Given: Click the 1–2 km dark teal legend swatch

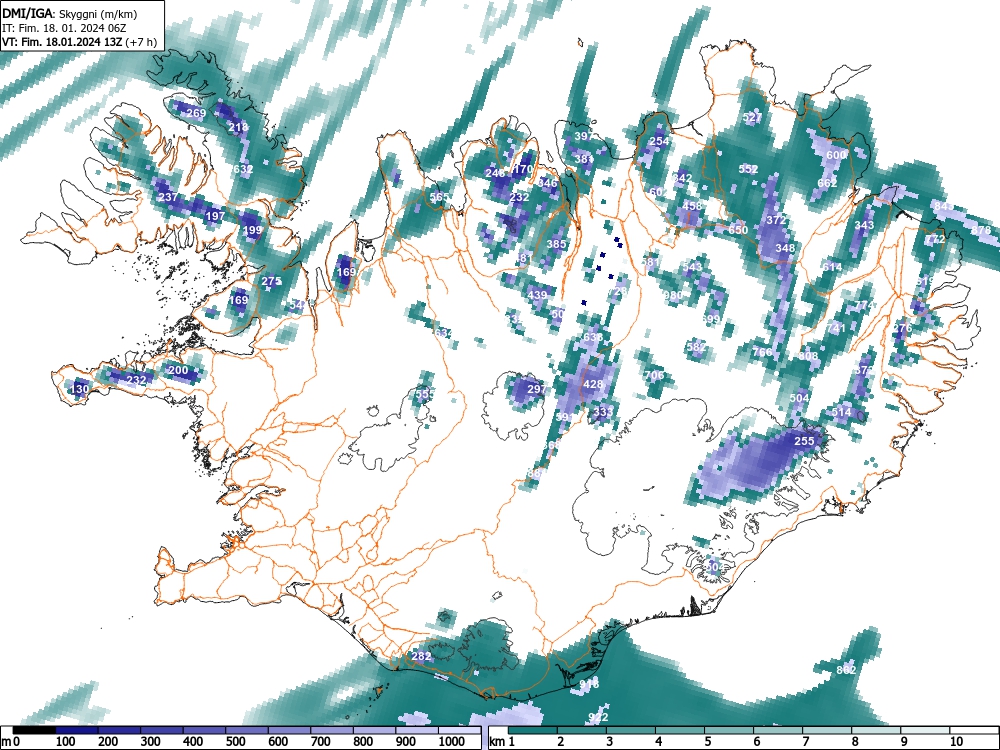Looking at the screenshot, I should [534, 730].
